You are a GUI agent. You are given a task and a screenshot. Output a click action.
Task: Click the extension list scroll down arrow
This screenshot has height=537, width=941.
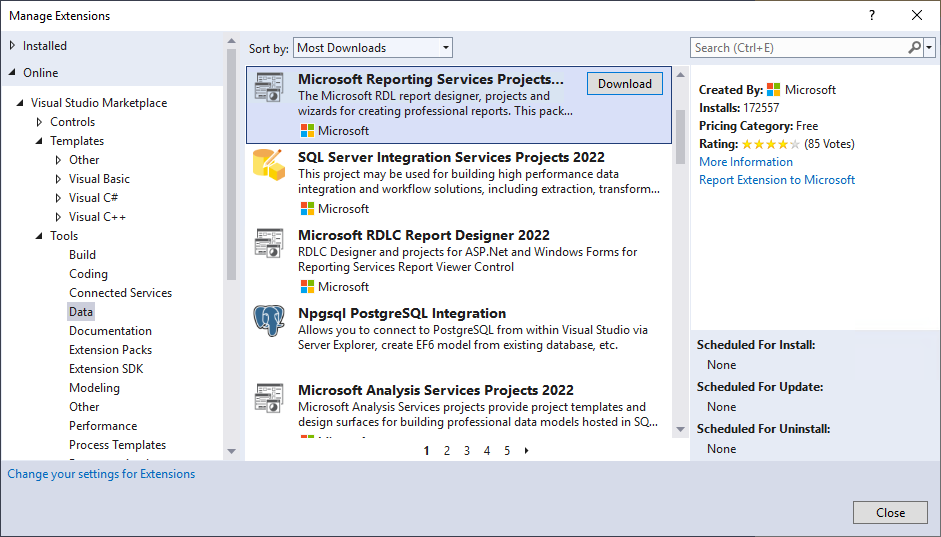680,429
